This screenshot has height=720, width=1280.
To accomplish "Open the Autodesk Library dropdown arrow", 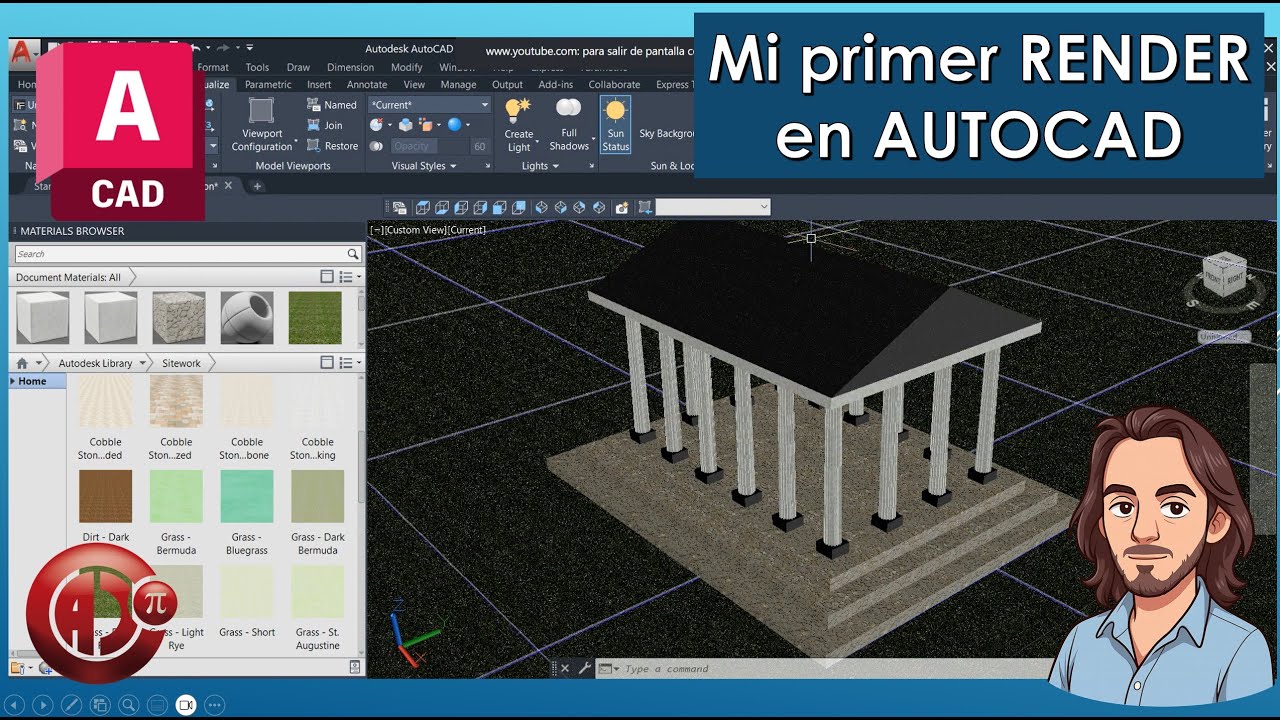I will [x=142, y=363].
